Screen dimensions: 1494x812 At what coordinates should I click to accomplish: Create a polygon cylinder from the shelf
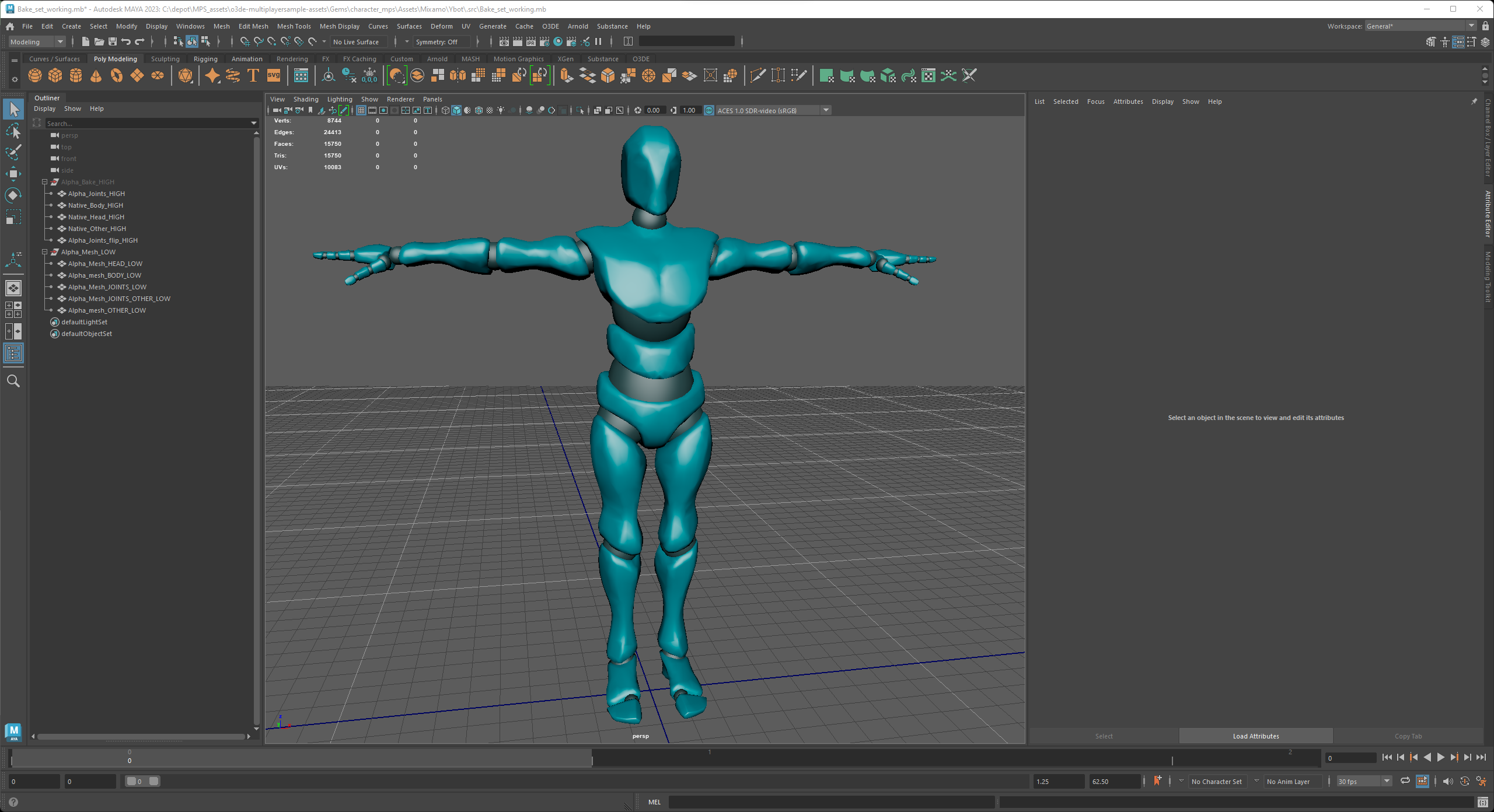pos(76,76)
